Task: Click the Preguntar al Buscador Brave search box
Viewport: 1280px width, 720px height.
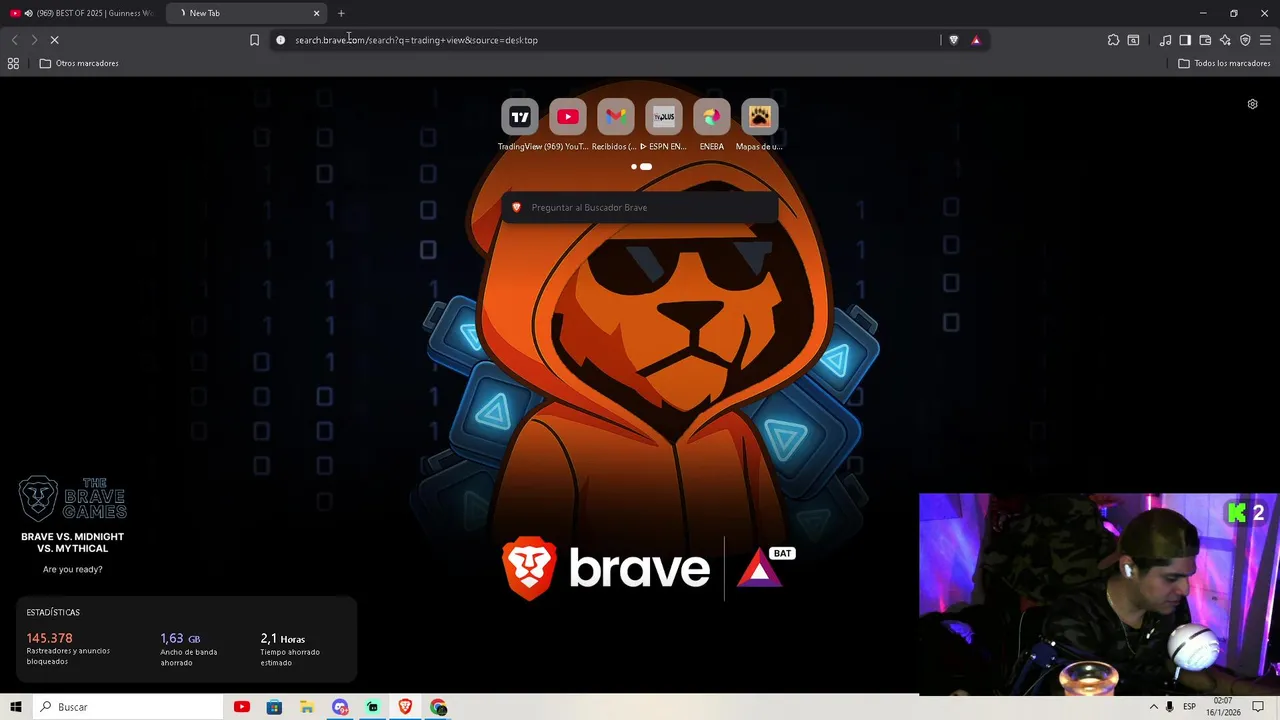Action: 640,207
